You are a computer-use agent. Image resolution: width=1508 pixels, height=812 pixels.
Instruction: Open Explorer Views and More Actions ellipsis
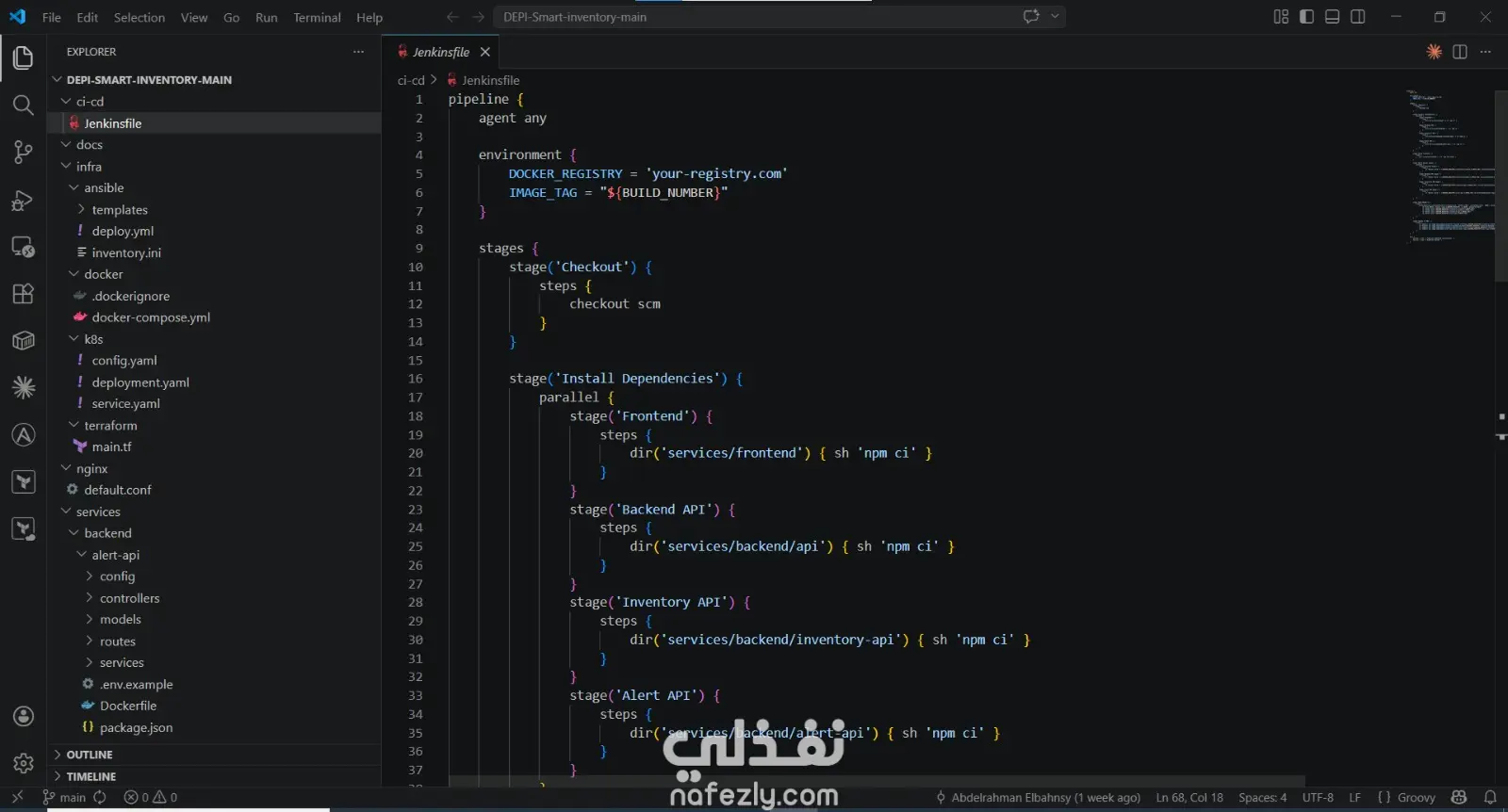tap(358, 52)
